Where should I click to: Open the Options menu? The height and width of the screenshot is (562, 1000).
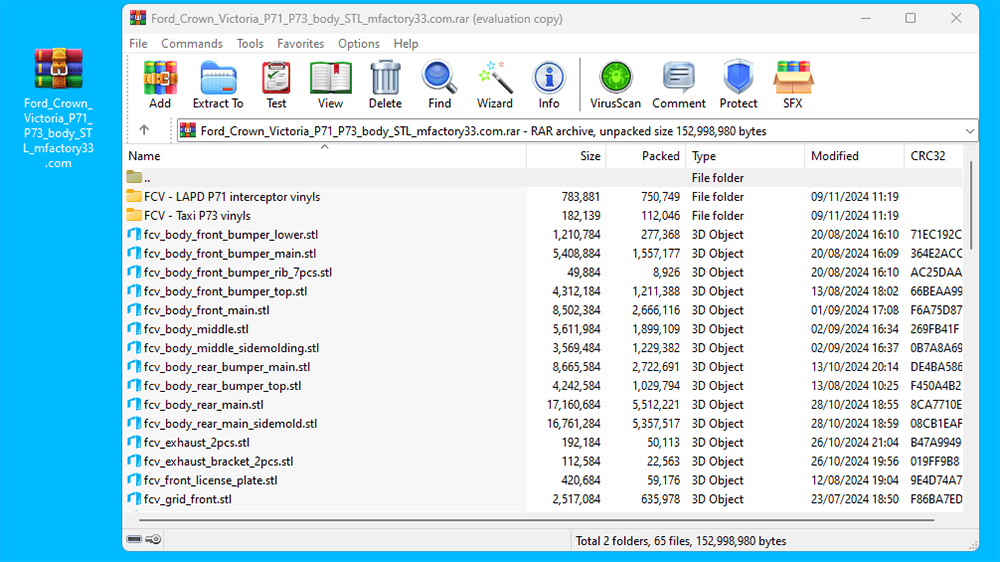tap(358, 43)
